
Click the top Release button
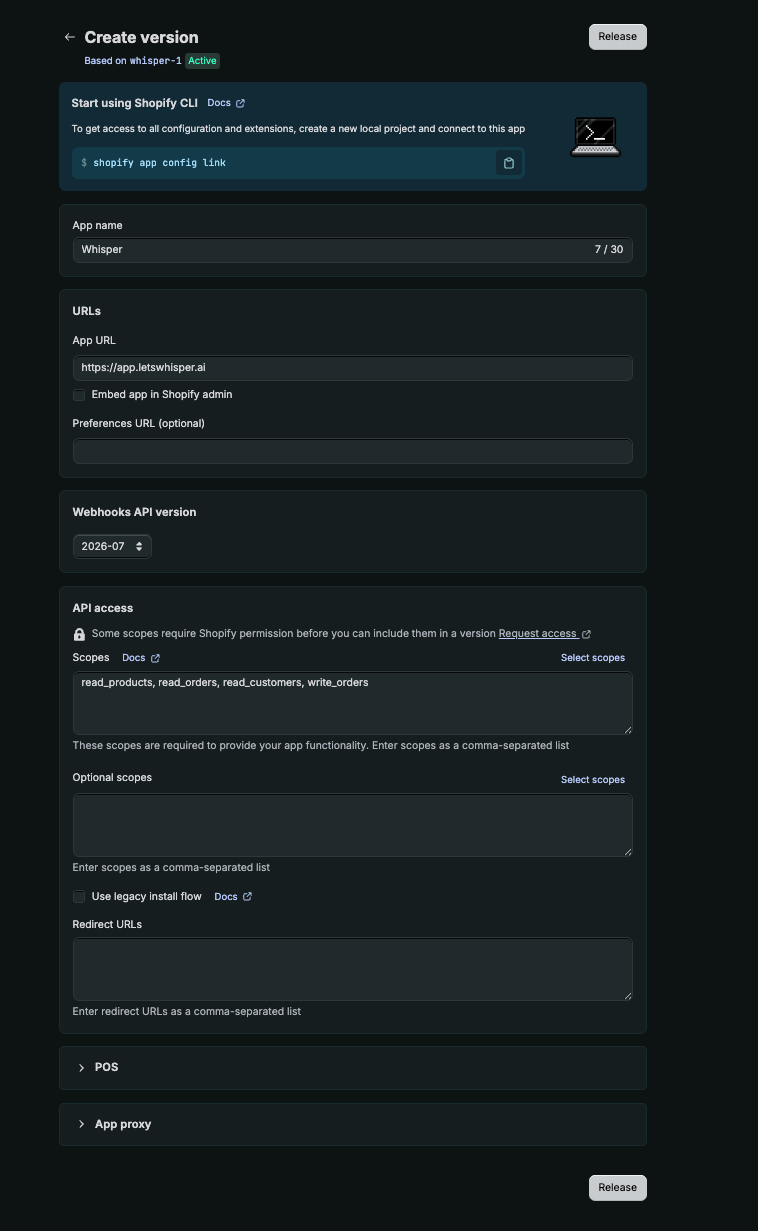click(x=618, y=37)
